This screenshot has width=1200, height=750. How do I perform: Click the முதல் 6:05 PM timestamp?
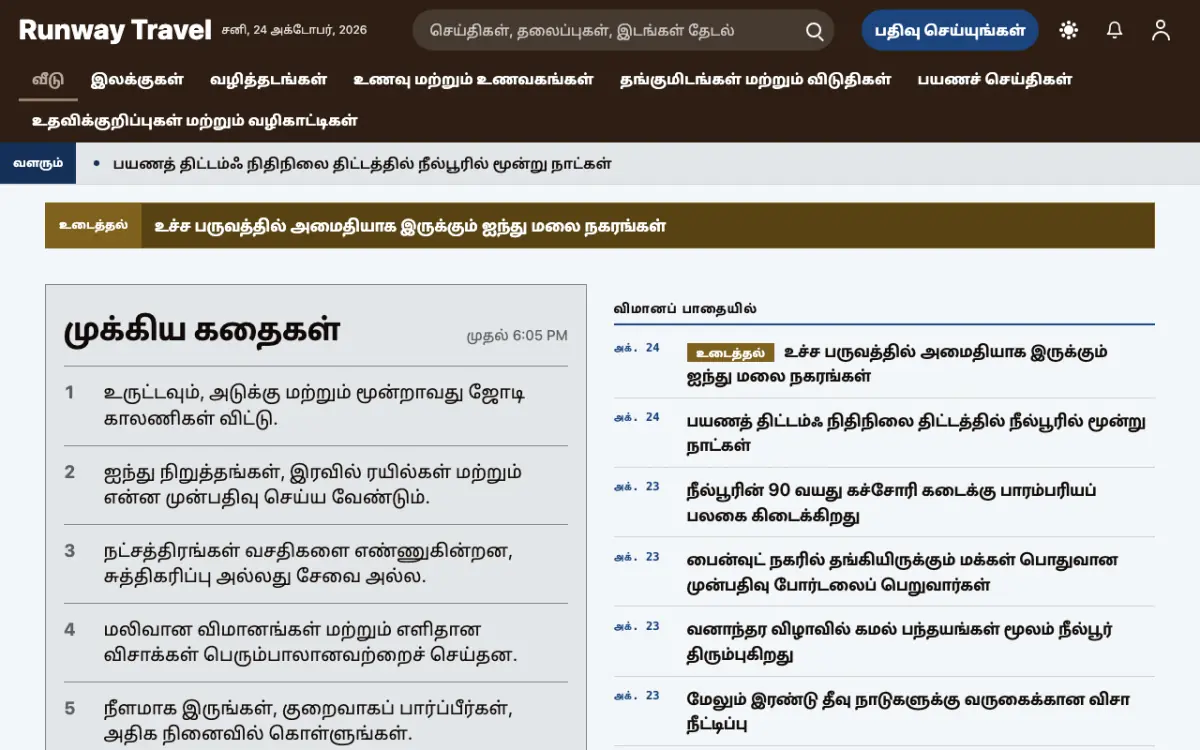pos(517,335)
